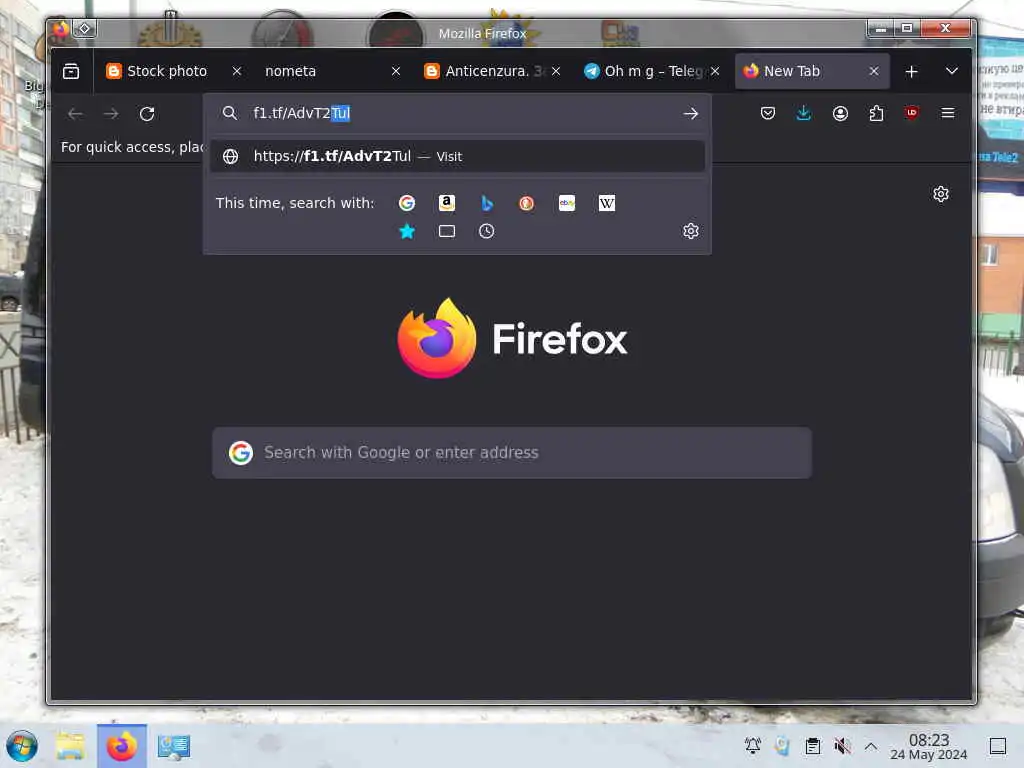Screen dimensions: 1024x768
Task: Search this time with Wikipedia
Action: 607,203
